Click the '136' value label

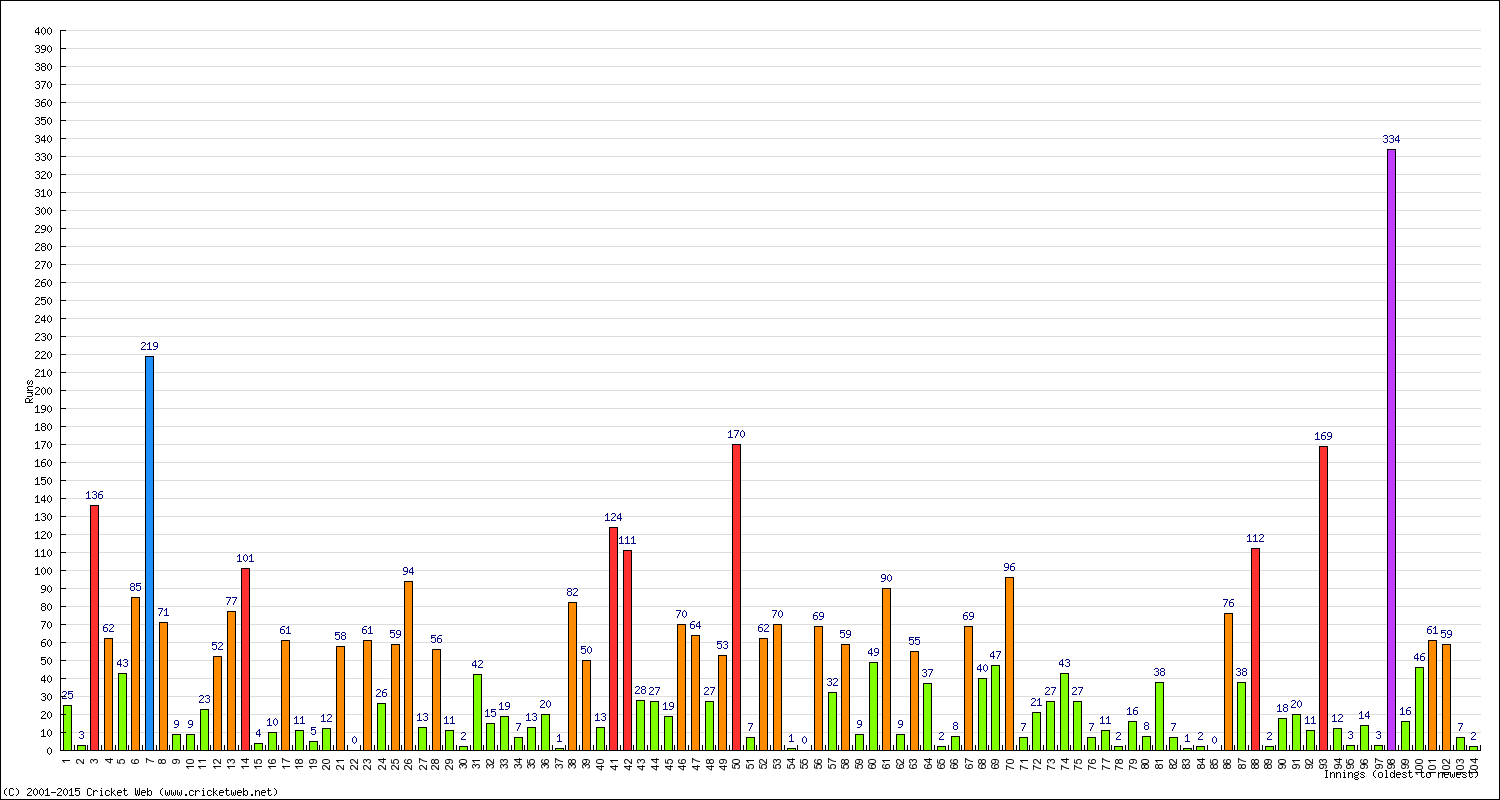(x=94, y=495)
